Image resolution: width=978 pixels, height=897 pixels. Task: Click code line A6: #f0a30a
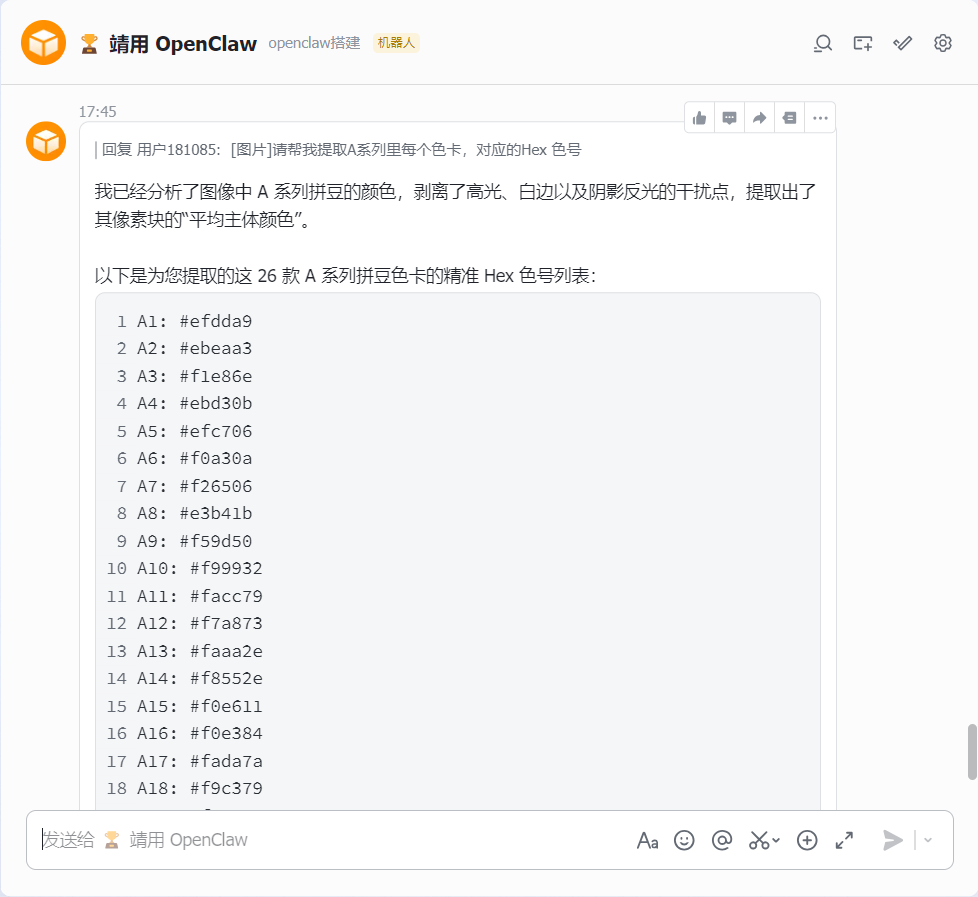[x=194, y=458]
